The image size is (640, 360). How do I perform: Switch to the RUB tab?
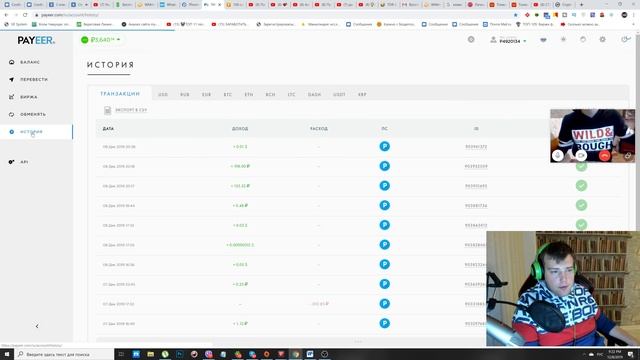coord(185,95)
